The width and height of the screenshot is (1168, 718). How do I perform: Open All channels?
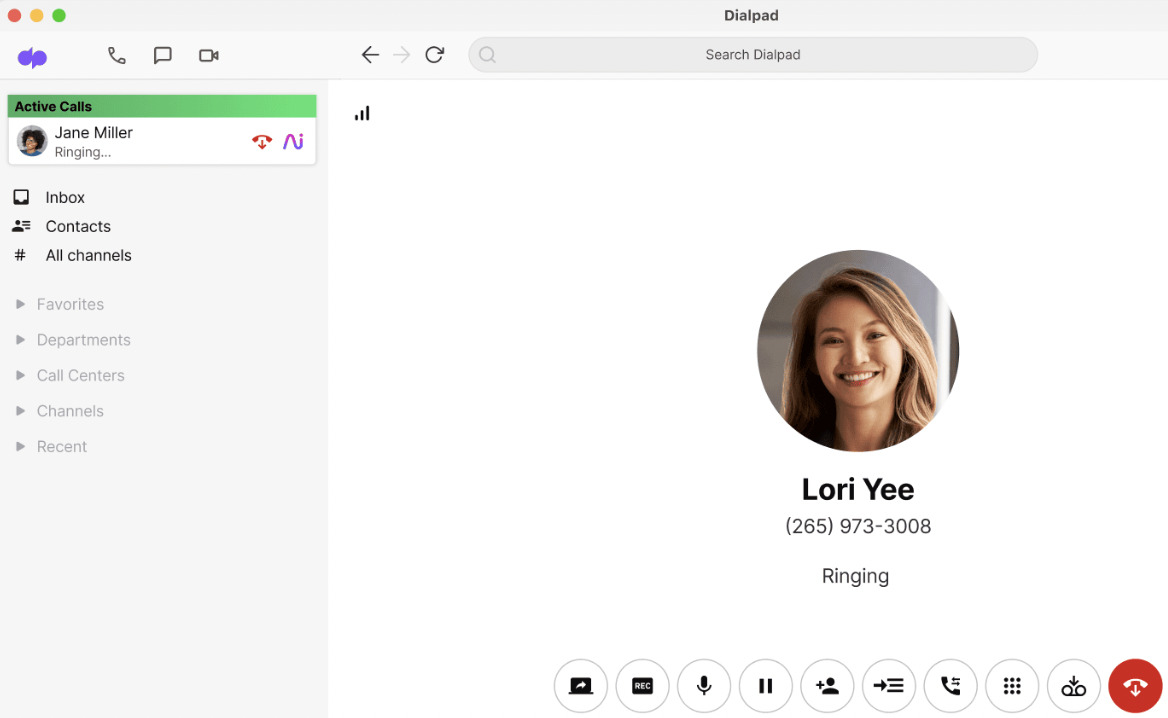tap(88, 255)
